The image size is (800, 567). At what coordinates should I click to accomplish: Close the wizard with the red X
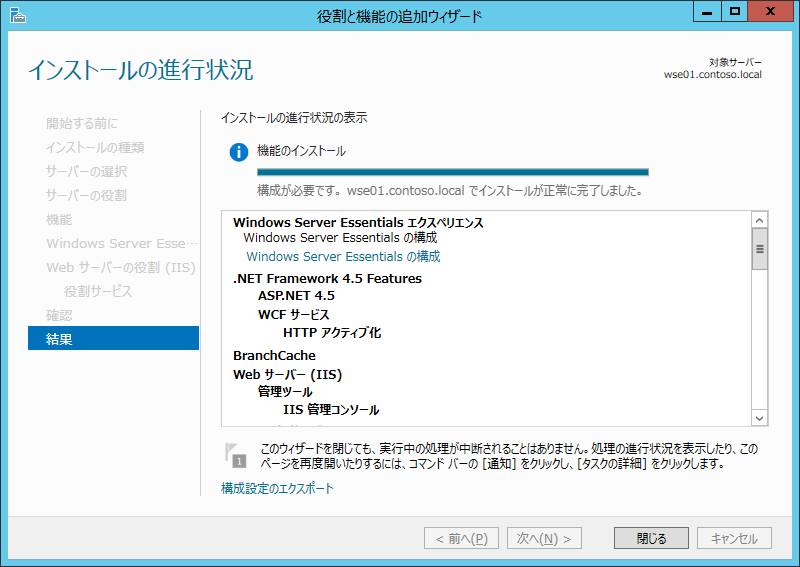[x=770, y=11]
